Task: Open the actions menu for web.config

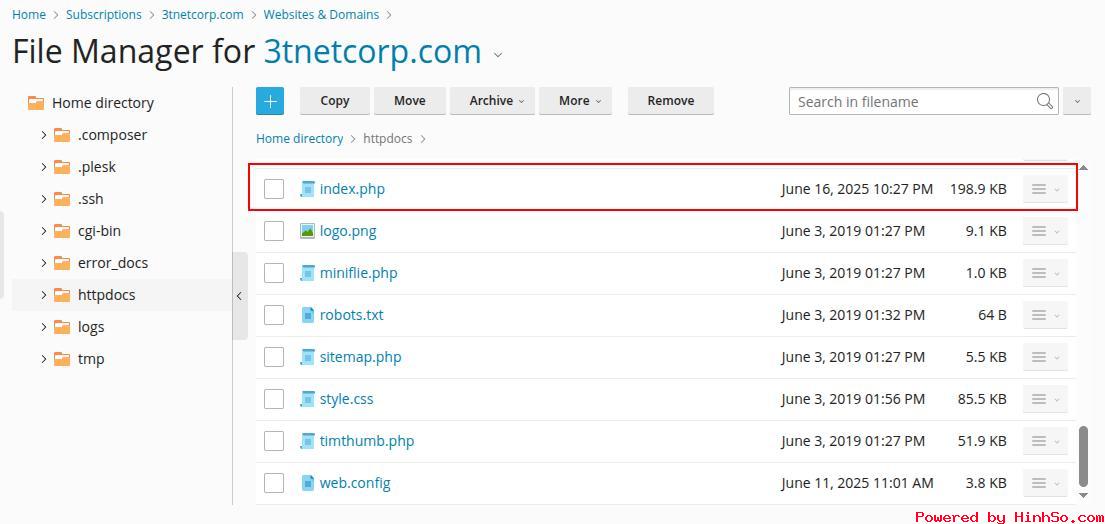Action: click(1045, 483)
